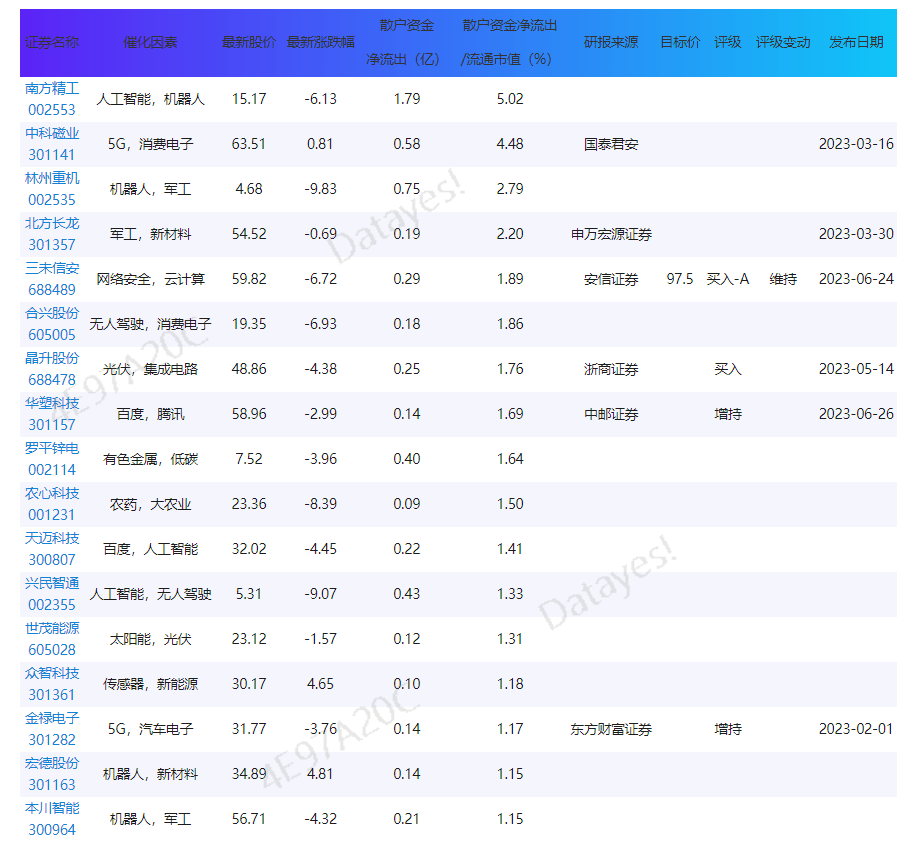Click the outflow ratio 5.02 cell
This screenshot has height=841, width=916.
[510, 99]
